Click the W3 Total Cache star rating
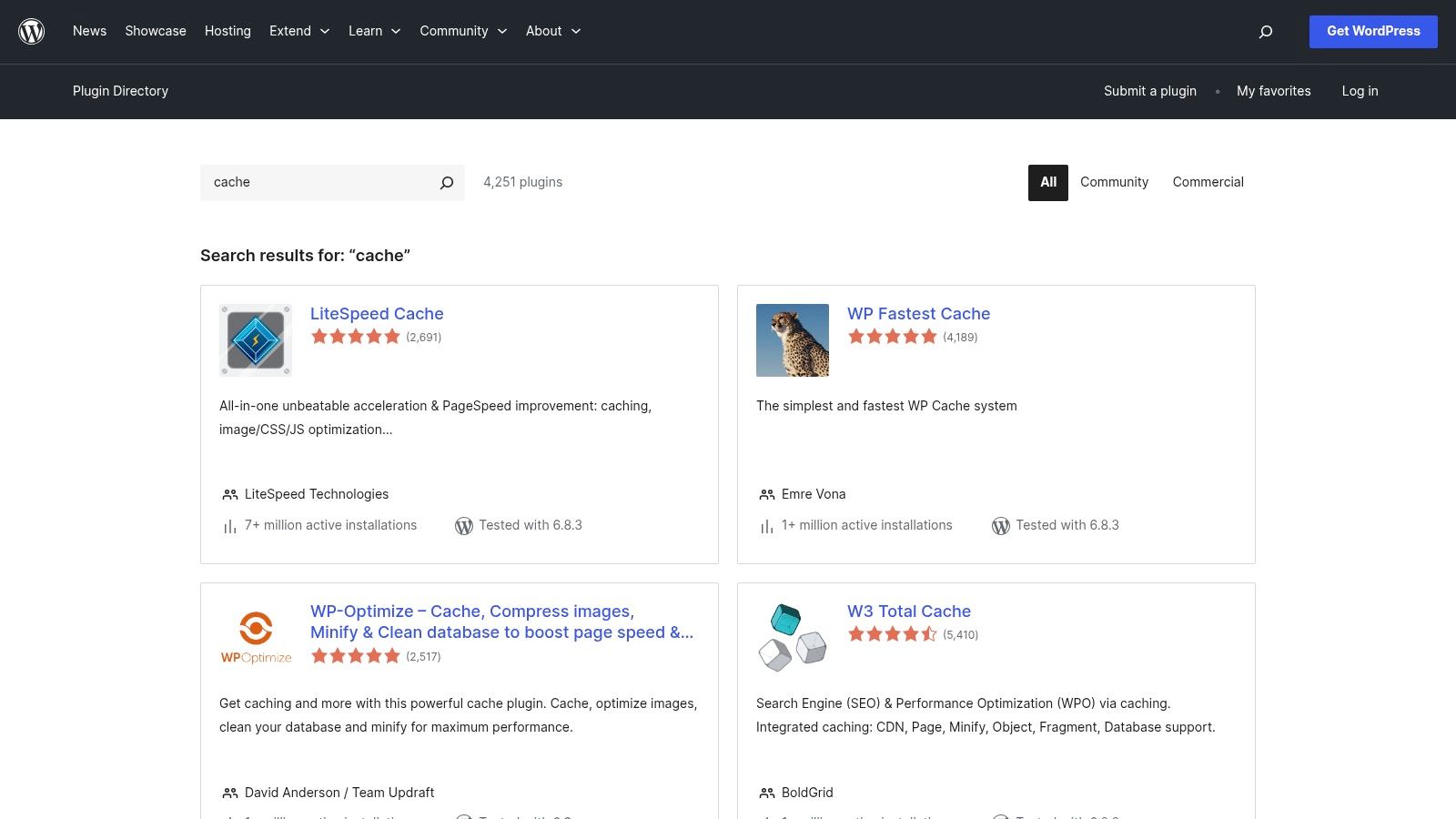This screenshot has height=819, width=1456. pos(894,634)
